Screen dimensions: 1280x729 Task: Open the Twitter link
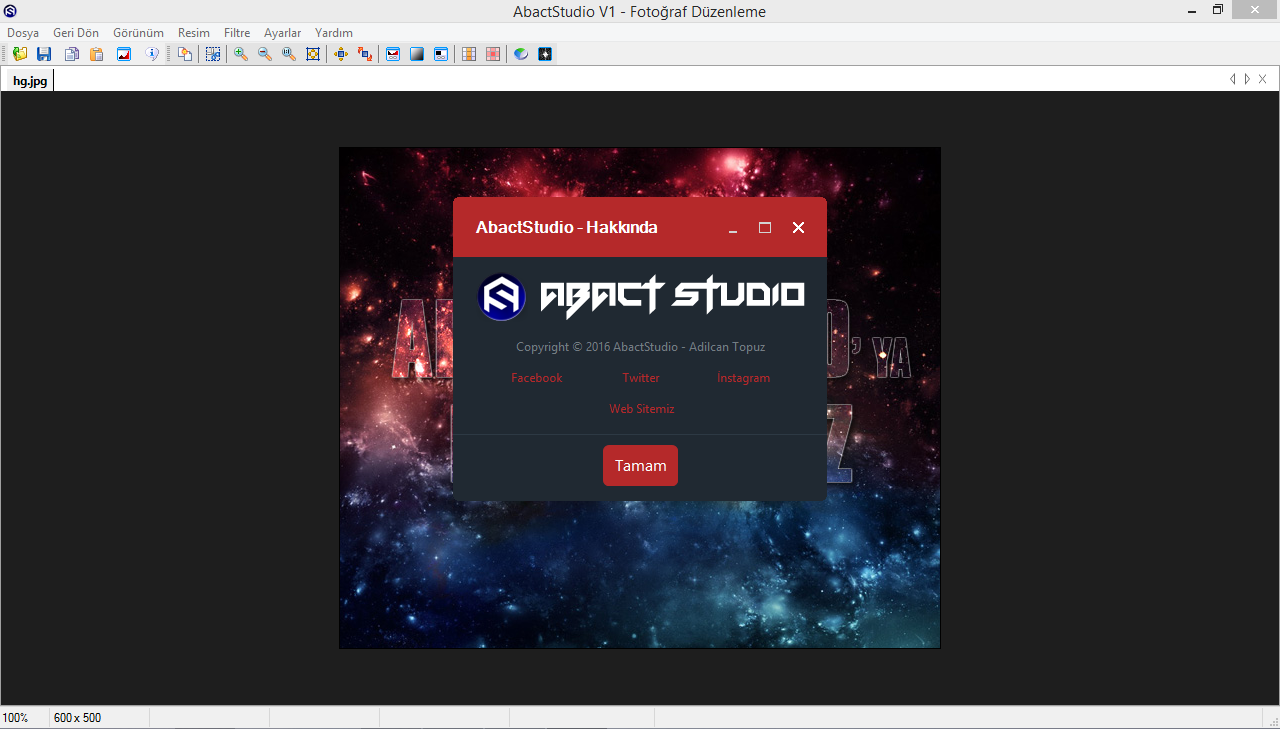[641, 378]
